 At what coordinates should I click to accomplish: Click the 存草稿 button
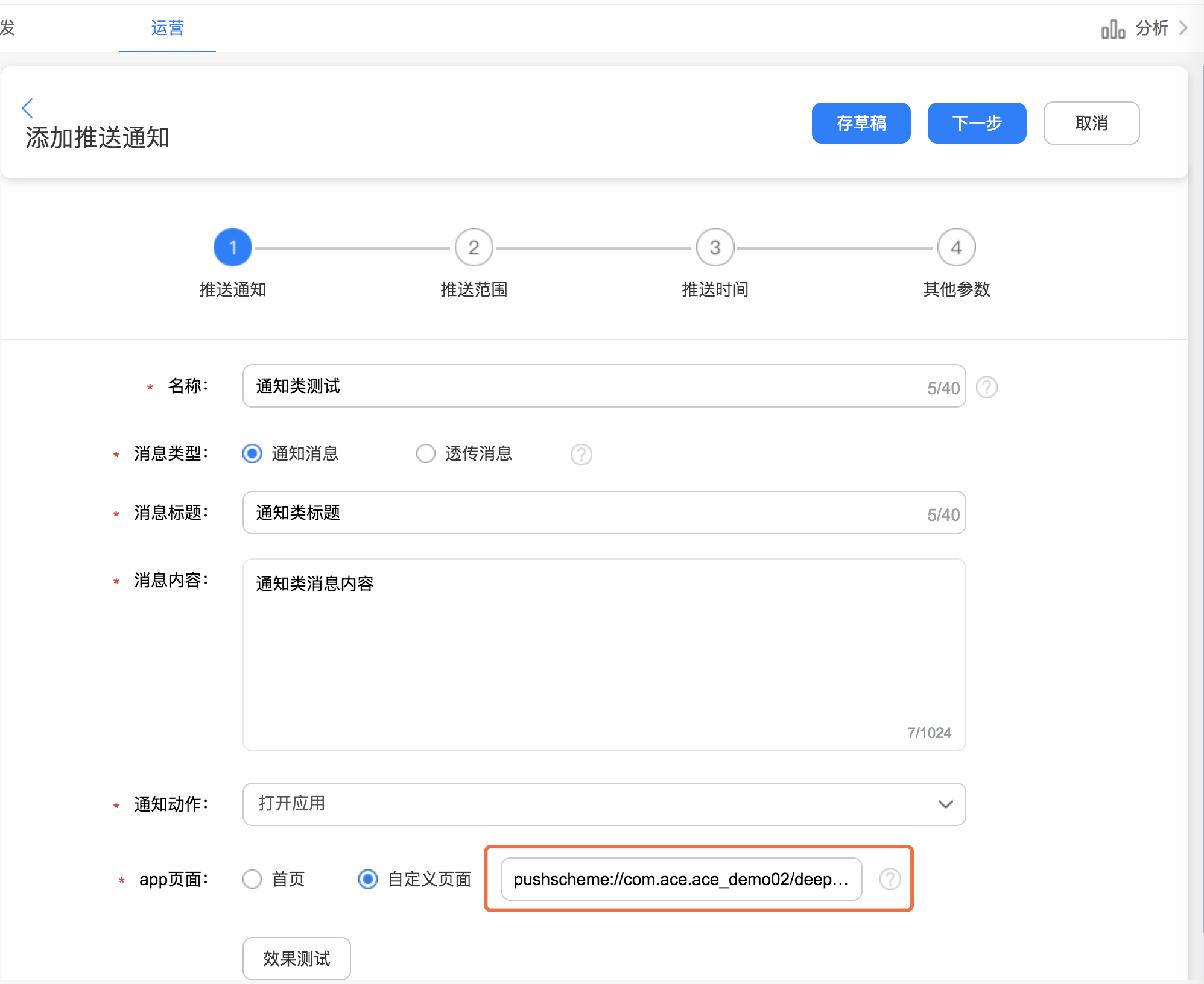coord(861,123)
